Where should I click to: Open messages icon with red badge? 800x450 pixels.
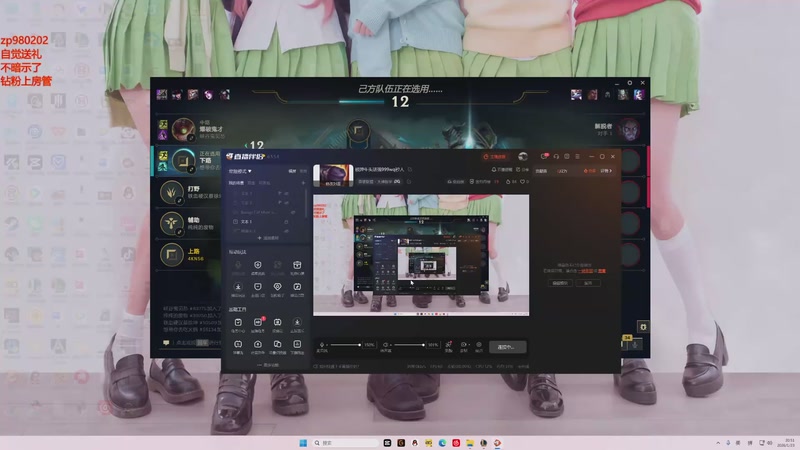pos(545,157)
